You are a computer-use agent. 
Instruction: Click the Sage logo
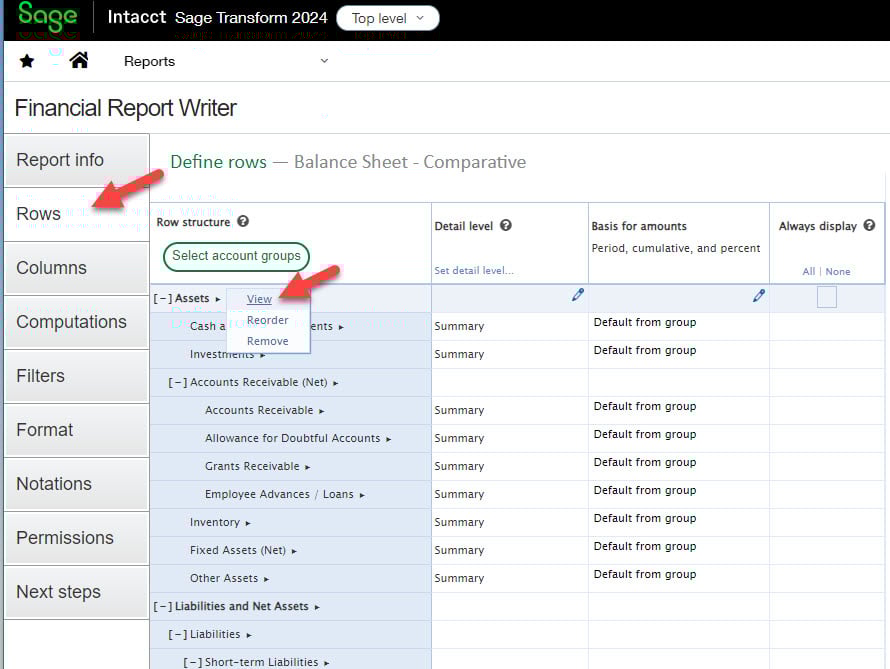coord(48,19)
